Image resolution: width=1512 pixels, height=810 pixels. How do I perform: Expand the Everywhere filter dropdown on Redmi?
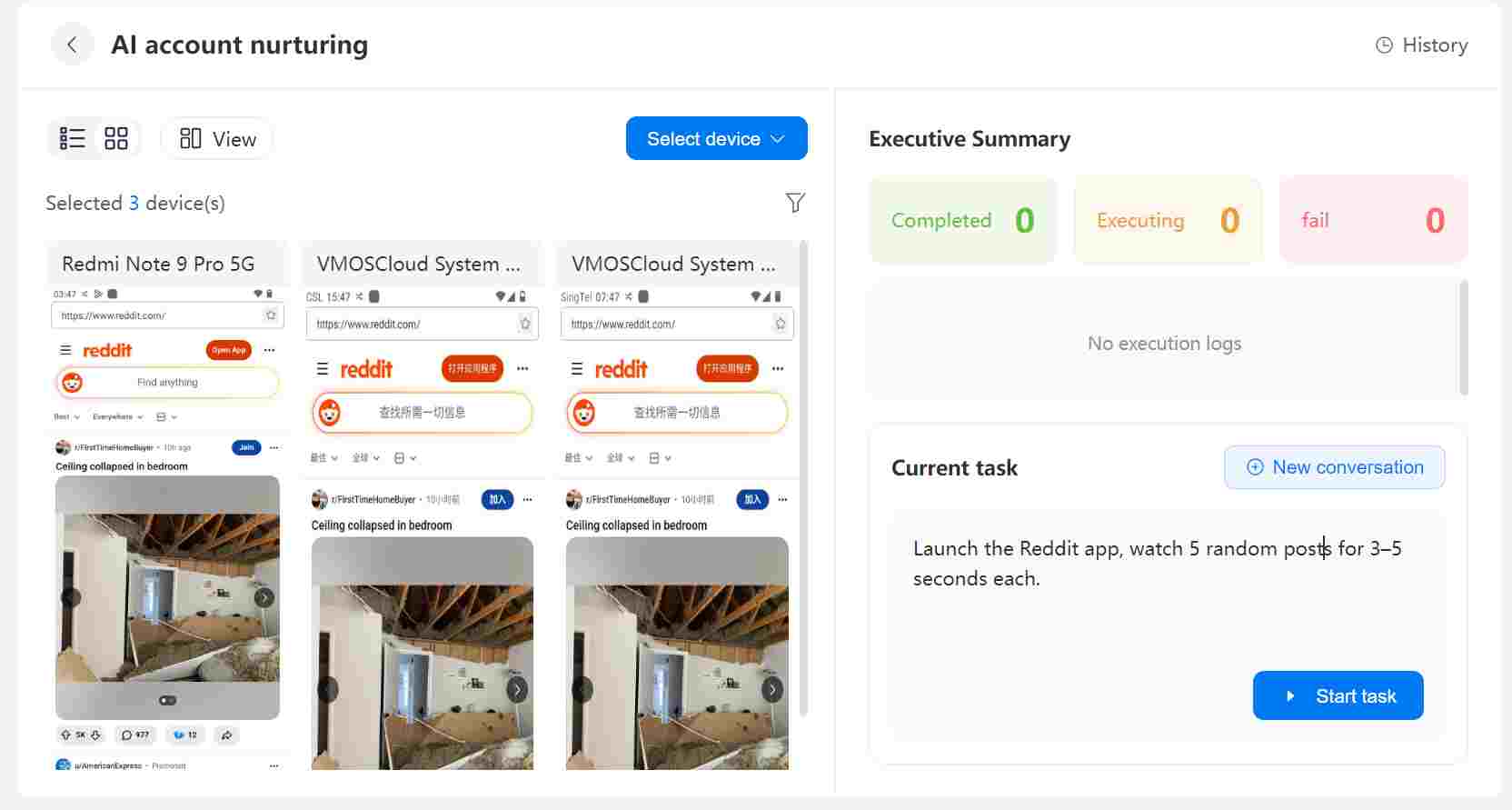(117, 416)
